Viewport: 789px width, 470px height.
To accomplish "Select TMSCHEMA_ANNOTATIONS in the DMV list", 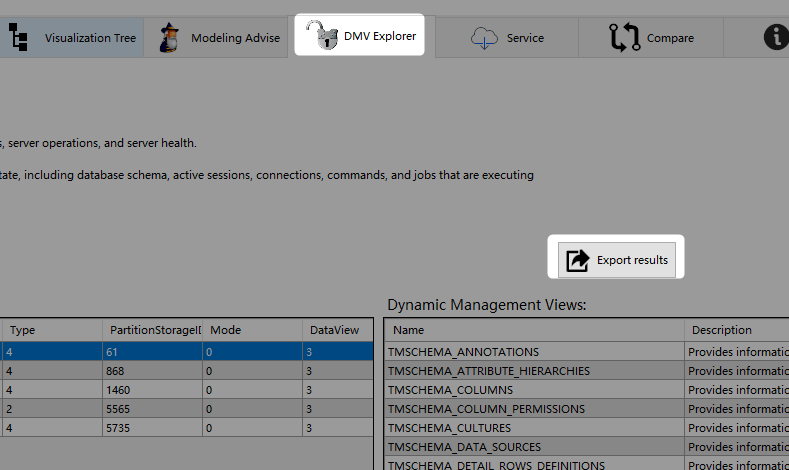I will 462,352.
